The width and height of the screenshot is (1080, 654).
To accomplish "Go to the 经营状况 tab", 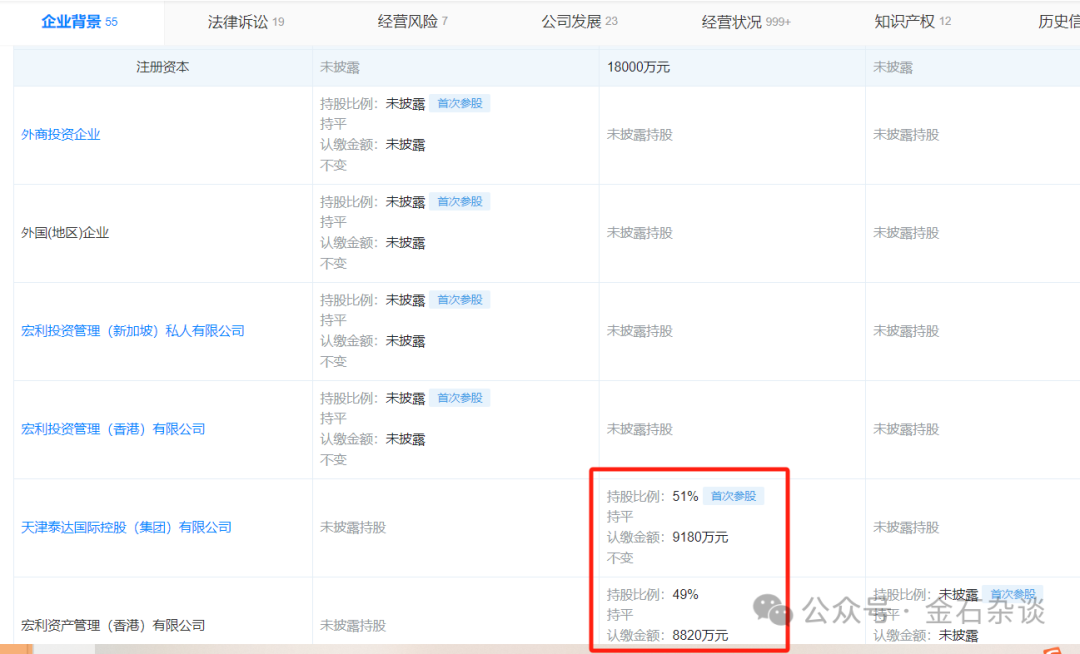I will tap(746, 22).
